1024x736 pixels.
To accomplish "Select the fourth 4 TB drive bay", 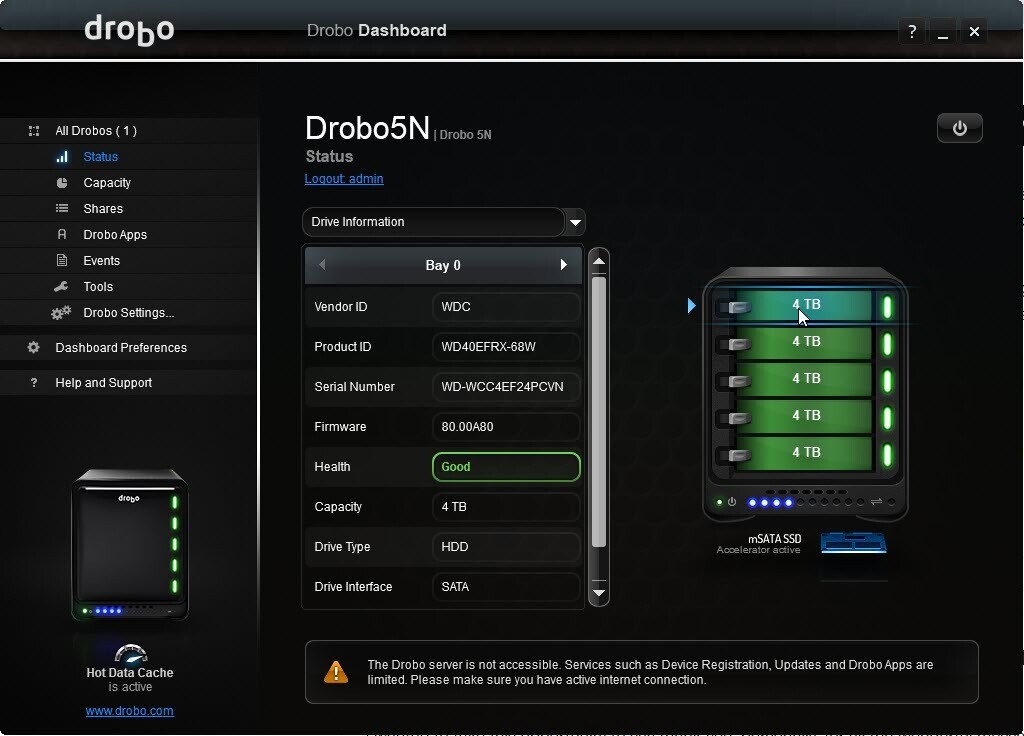I will 805,415.
